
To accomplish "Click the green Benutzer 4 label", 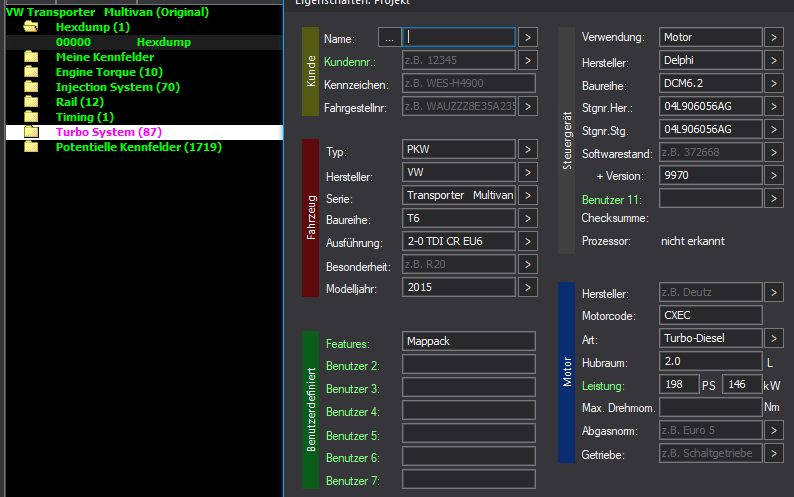I will pos(353,412).
